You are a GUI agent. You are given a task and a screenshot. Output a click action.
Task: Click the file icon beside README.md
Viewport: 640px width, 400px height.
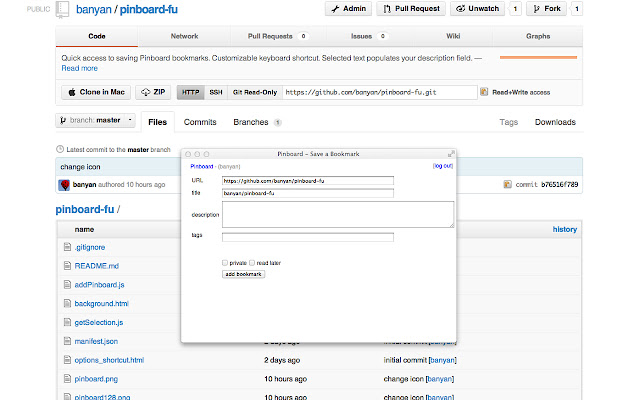click(x=67, y=266)
